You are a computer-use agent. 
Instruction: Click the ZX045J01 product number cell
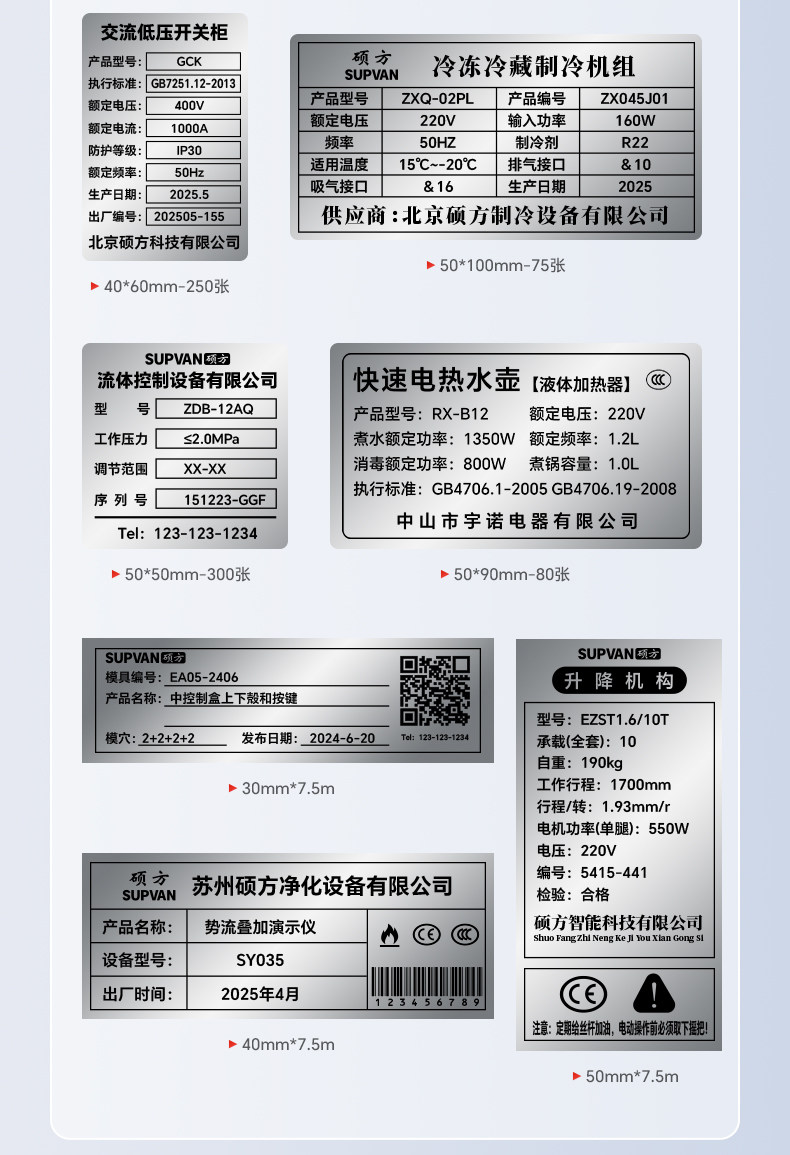635,99
